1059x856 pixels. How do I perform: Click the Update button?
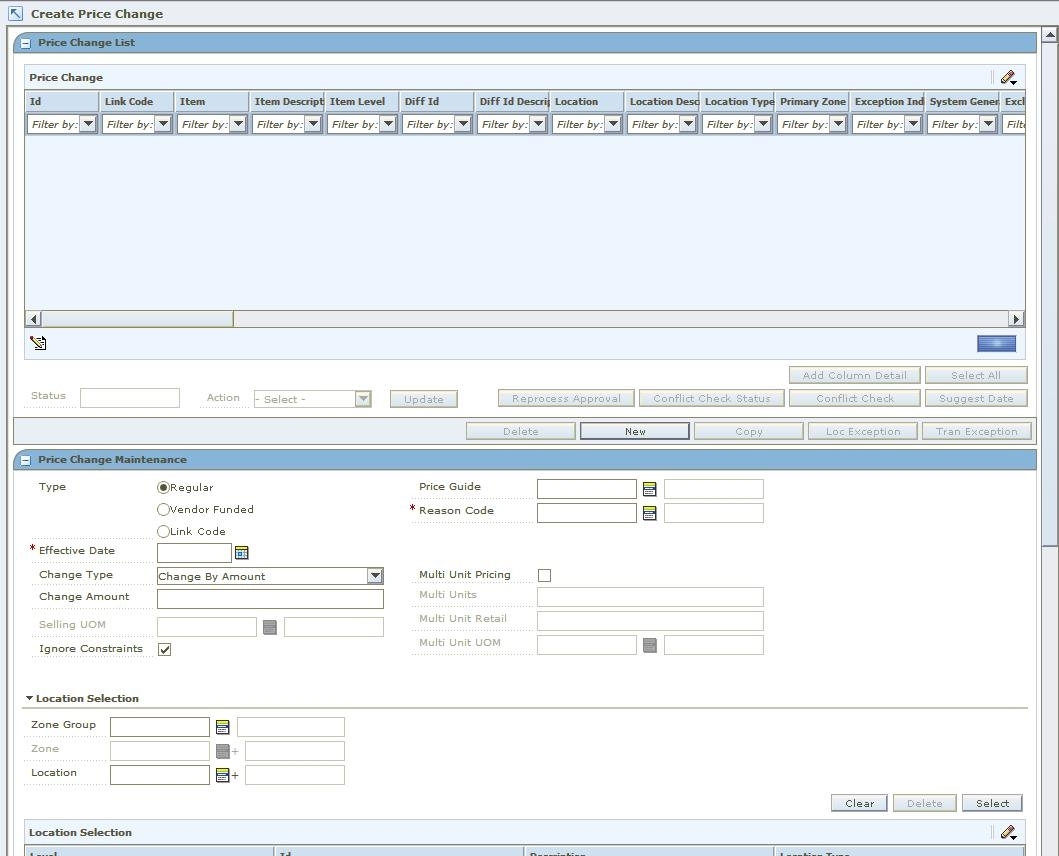point(423,399)
